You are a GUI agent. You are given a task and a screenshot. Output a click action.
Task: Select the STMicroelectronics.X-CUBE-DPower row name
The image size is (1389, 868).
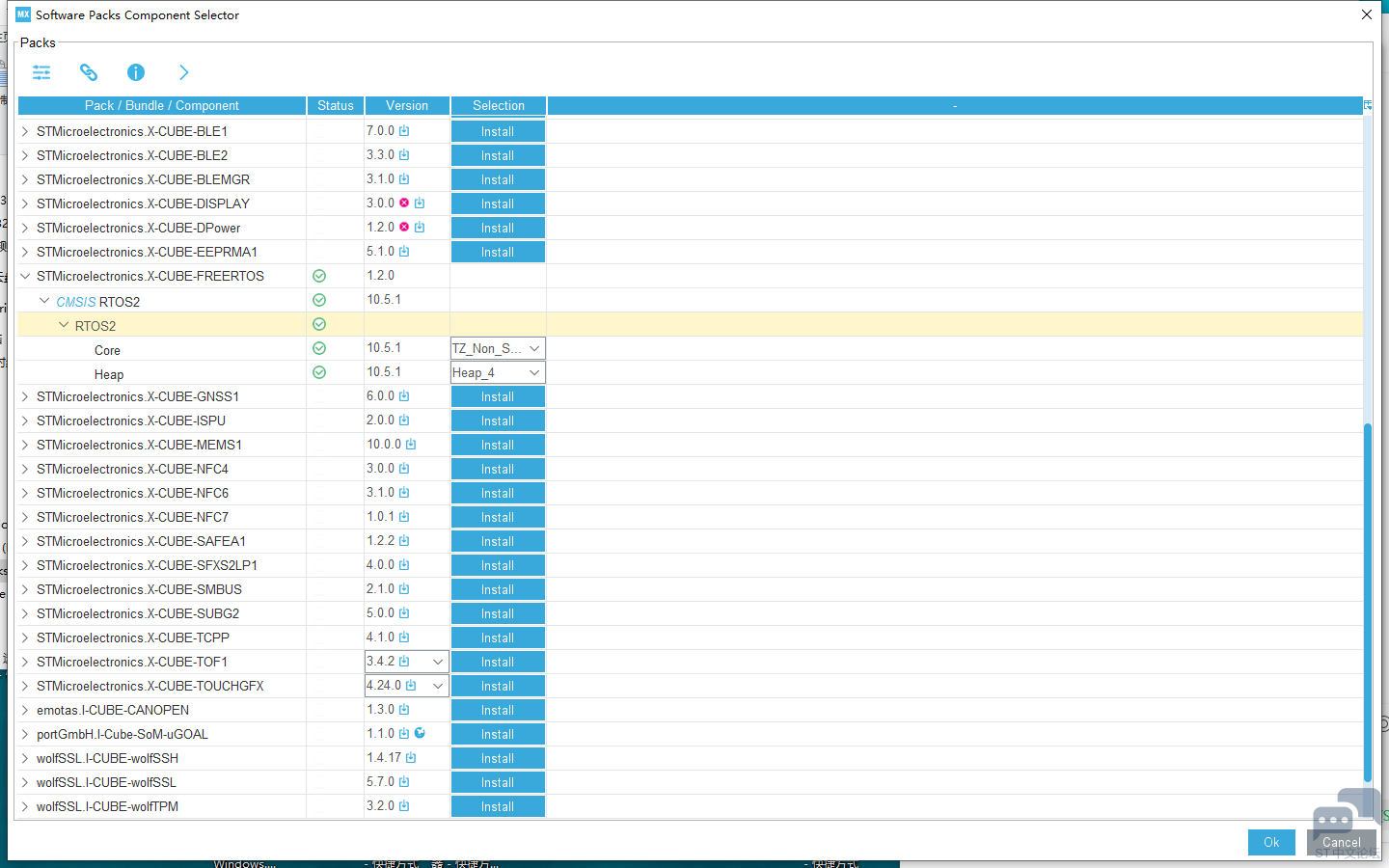(139, 228)
